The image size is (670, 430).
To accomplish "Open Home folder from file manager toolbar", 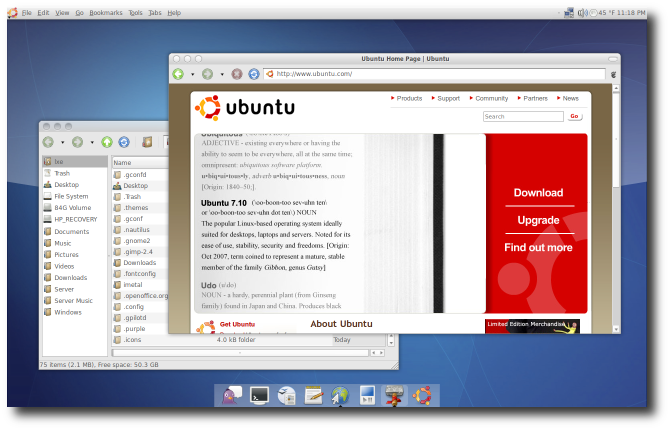I will [147, 142].
